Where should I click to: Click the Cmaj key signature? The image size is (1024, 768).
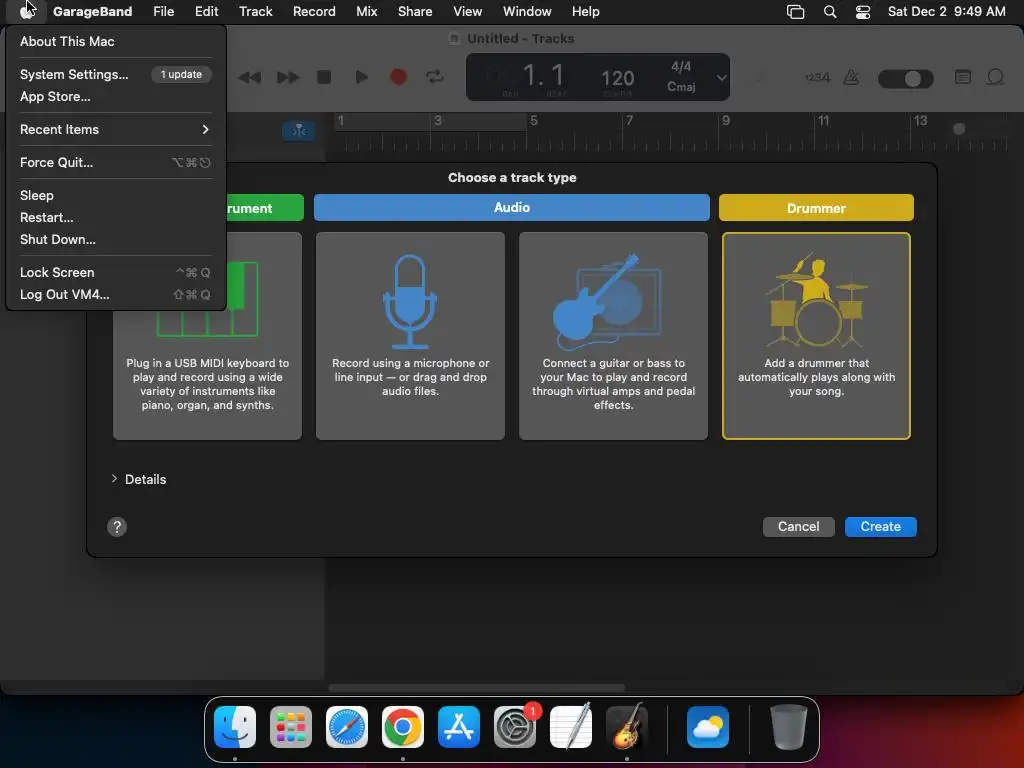[681, 87]
